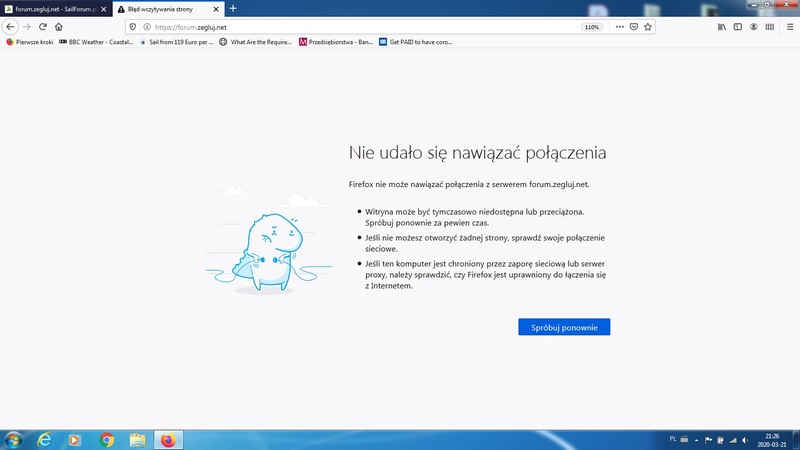This screenshot has height=450, width=800.
Task: Click the Spróbuj ponownie button
Action: pos(564,327)
